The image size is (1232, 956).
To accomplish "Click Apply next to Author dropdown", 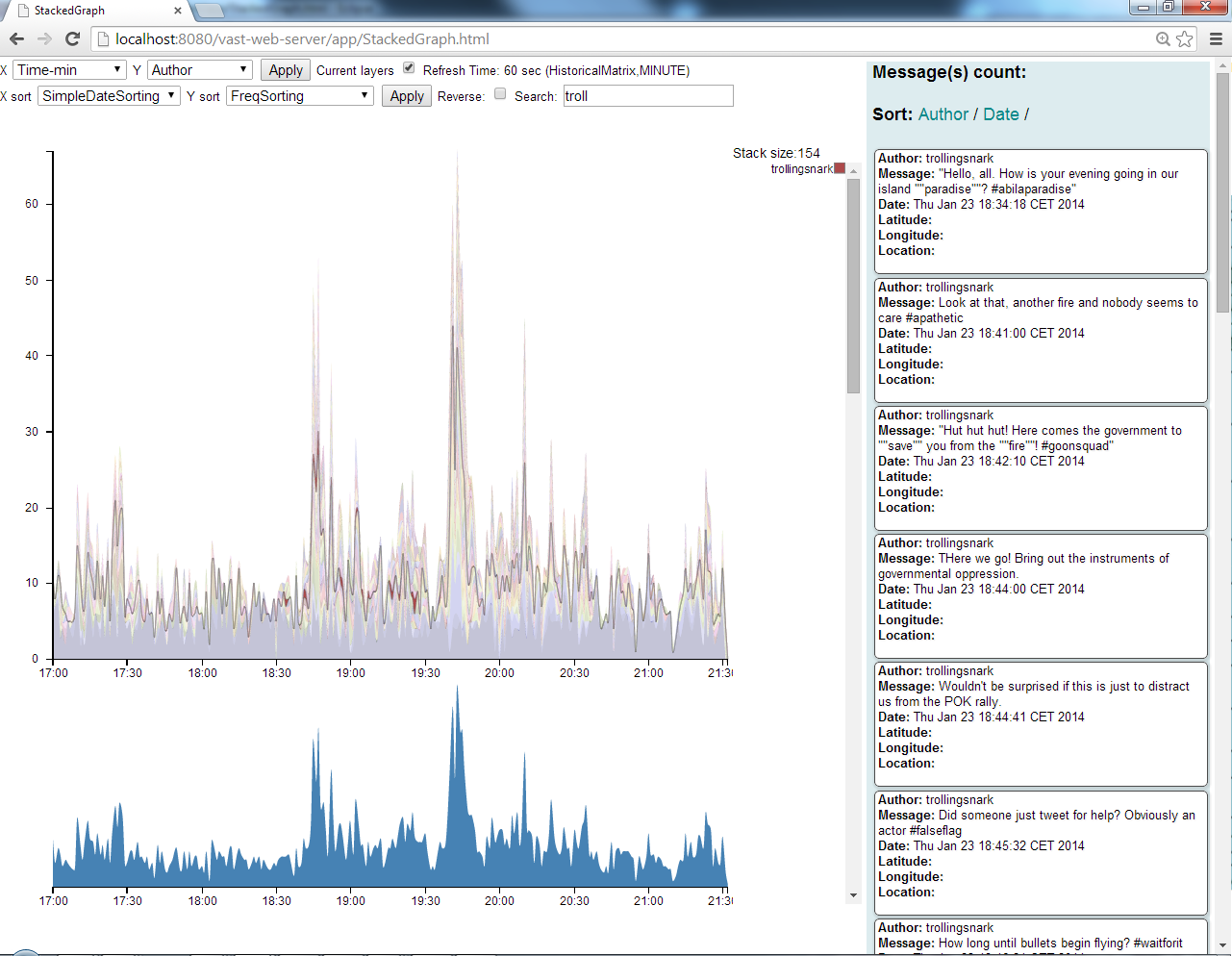I will [x=286, y=70].
